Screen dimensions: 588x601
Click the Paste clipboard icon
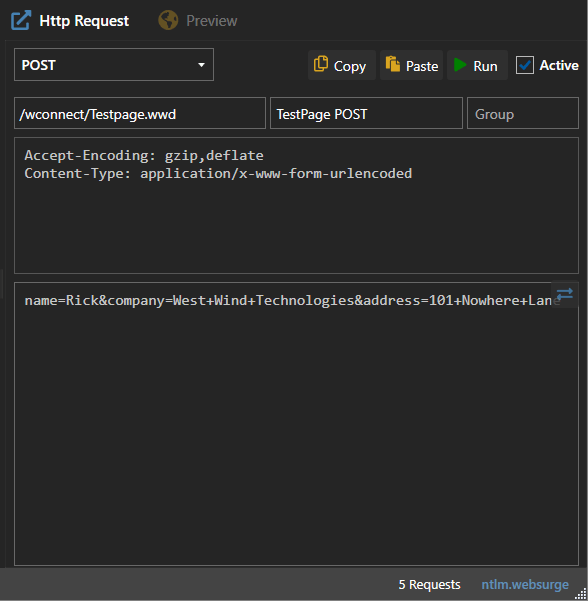[393, 64]
